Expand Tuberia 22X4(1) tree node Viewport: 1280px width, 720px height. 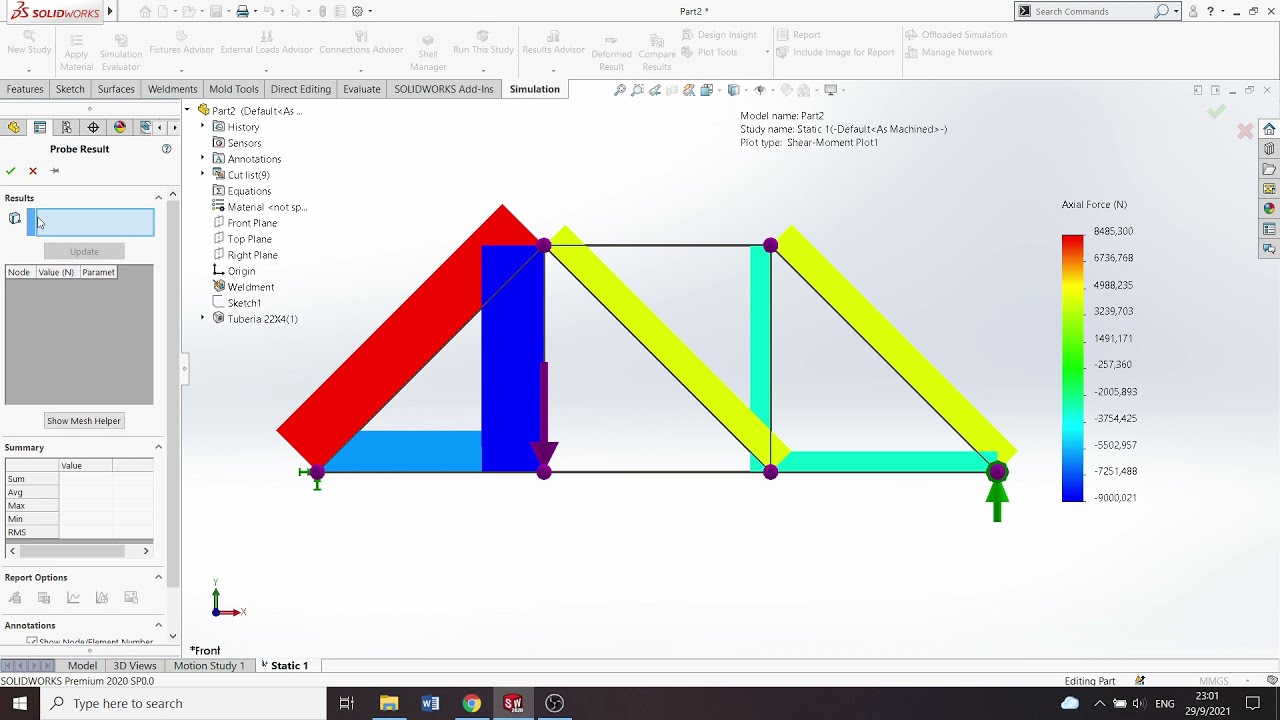pyautogui.click(x=203, y=319)
